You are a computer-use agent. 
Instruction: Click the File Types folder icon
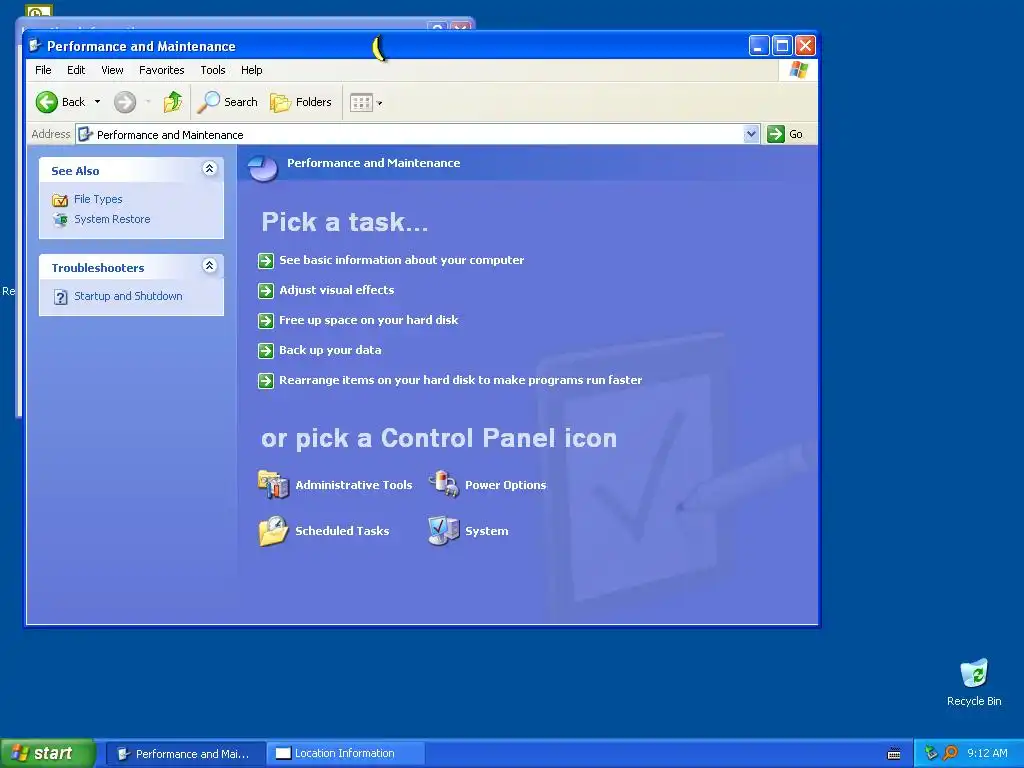click(x=60, y=200)
